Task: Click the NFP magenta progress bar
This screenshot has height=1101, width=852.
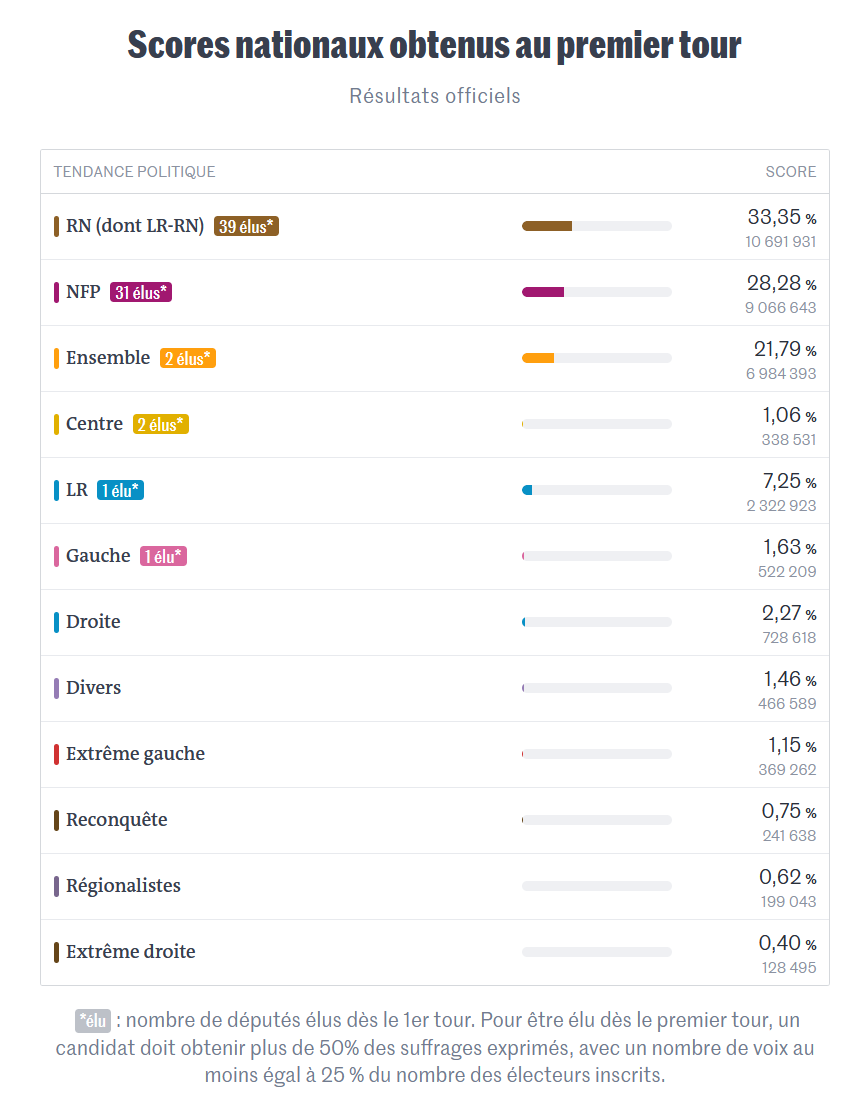Action: pos(596,292)
